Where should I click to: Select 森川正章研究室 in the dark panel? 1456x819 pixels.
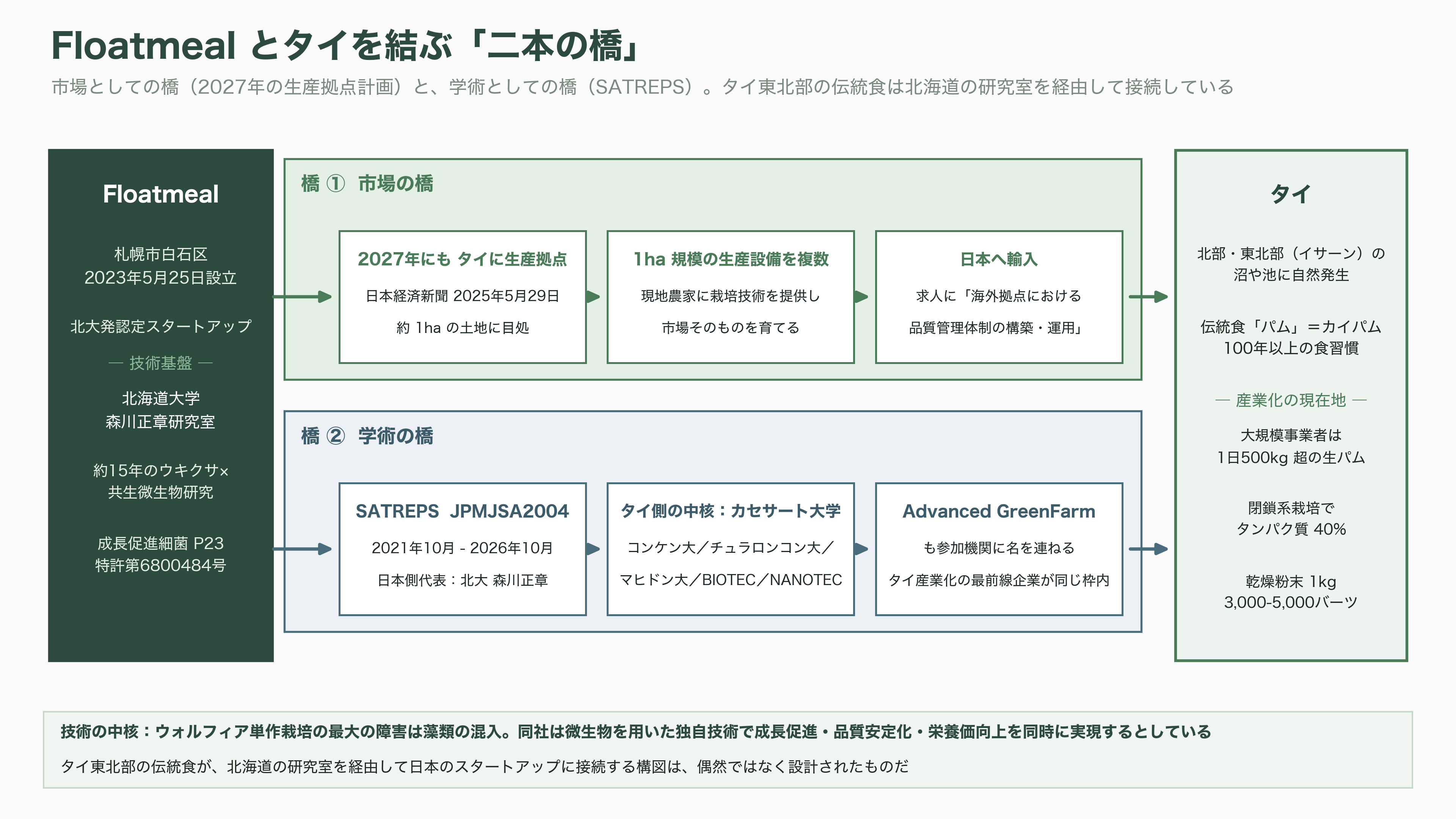pyautogui.click(x=160, y=422)
